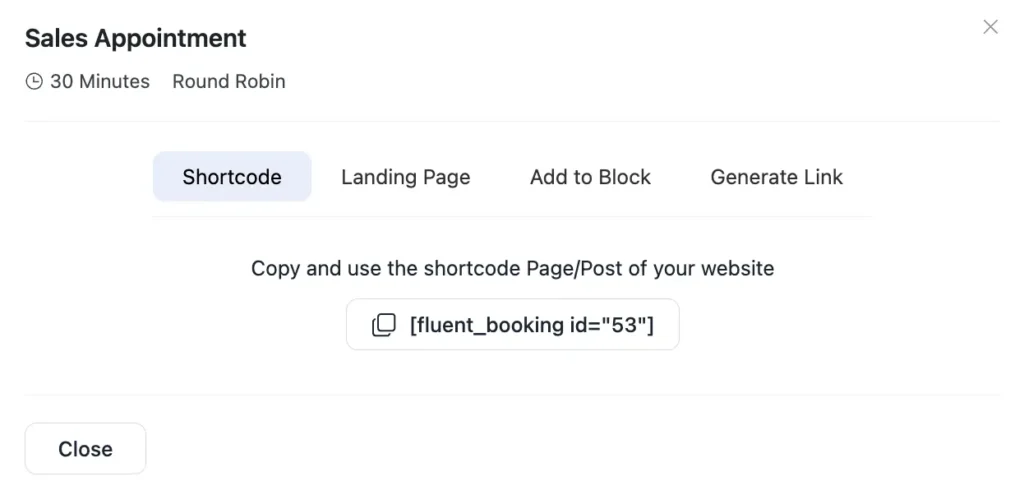Switch to the Landing Page tab
This screenshot has height=495, width=1024.
[405, 177]
